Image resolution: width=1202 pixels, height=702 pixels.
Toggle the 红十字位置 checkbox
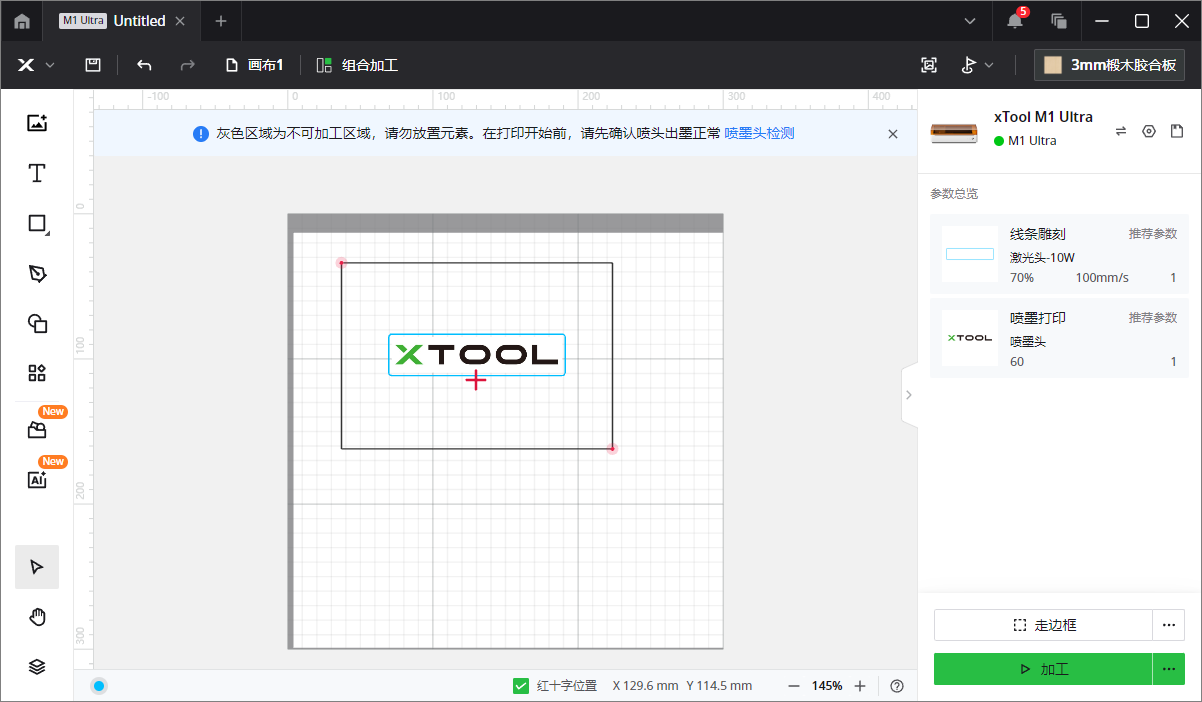520,686
